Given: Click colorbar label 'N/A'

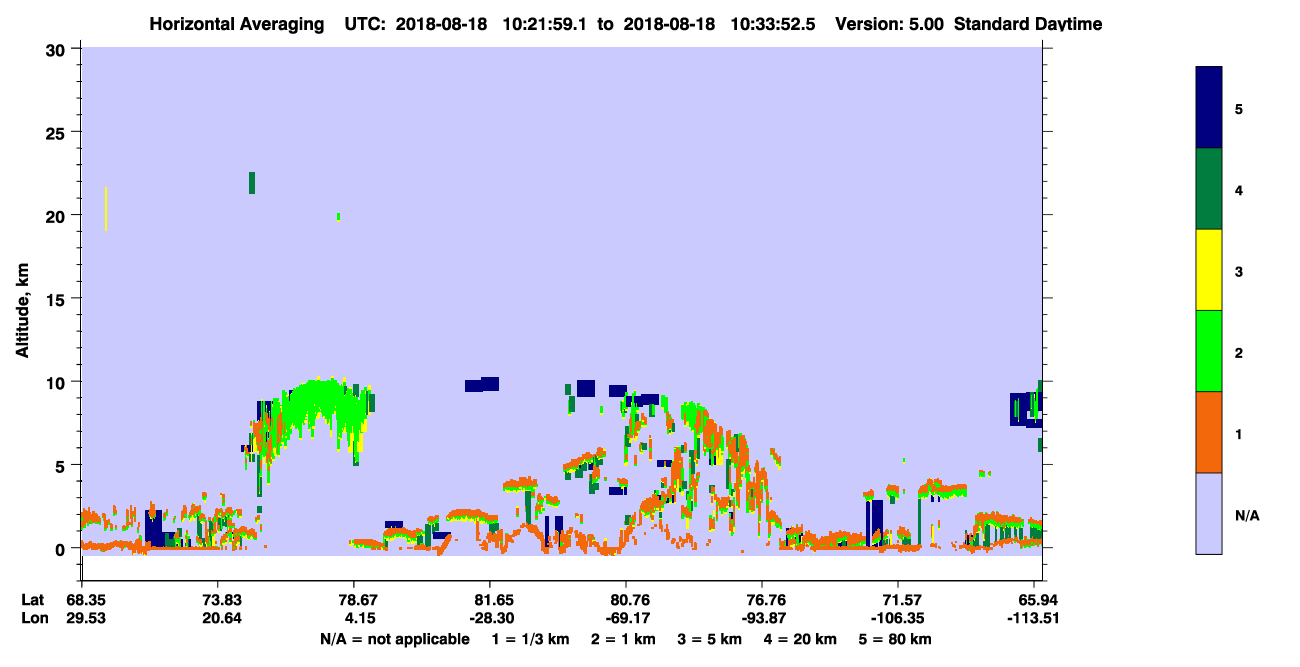Looking at the screenshot, I should 1246,515.
